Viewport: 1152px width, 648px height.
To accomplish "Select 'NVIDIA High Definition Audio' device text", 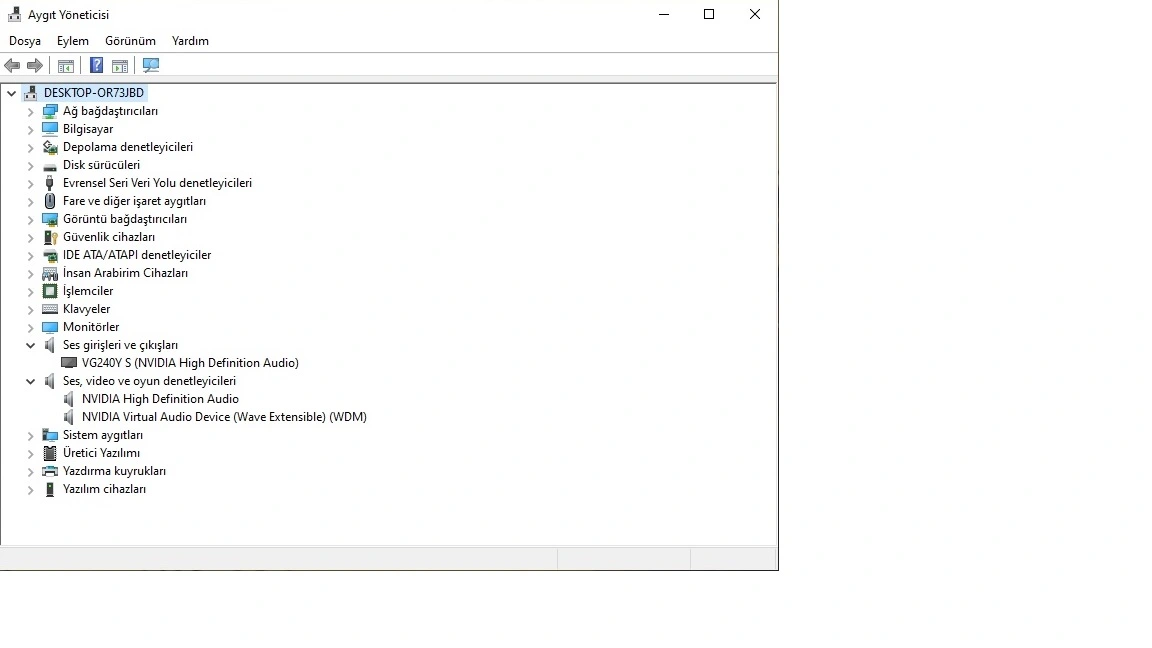I will click(160, 399).
